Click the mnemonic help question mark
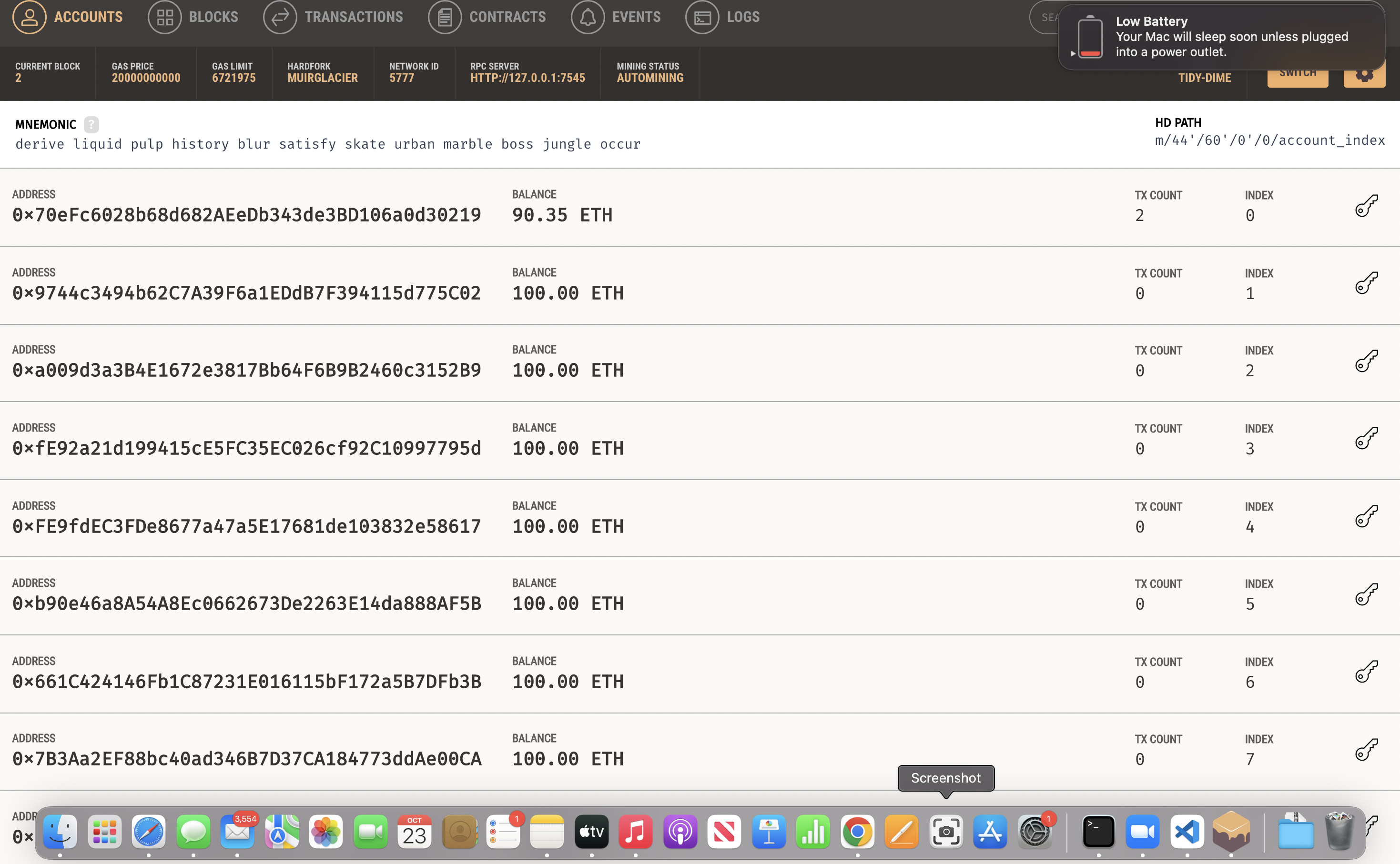1400x864 pixels. 91,125
